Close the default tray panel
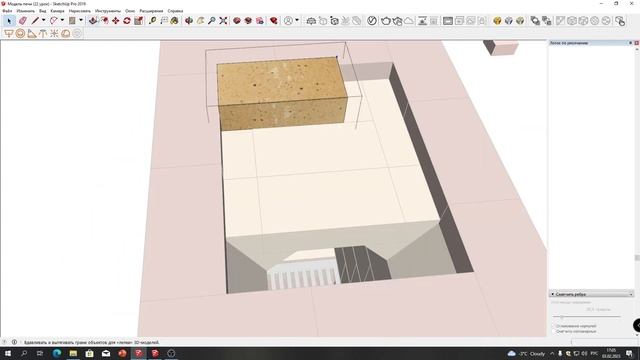Image resolution: width=640 pixels, height=360 pixels. 636,43
